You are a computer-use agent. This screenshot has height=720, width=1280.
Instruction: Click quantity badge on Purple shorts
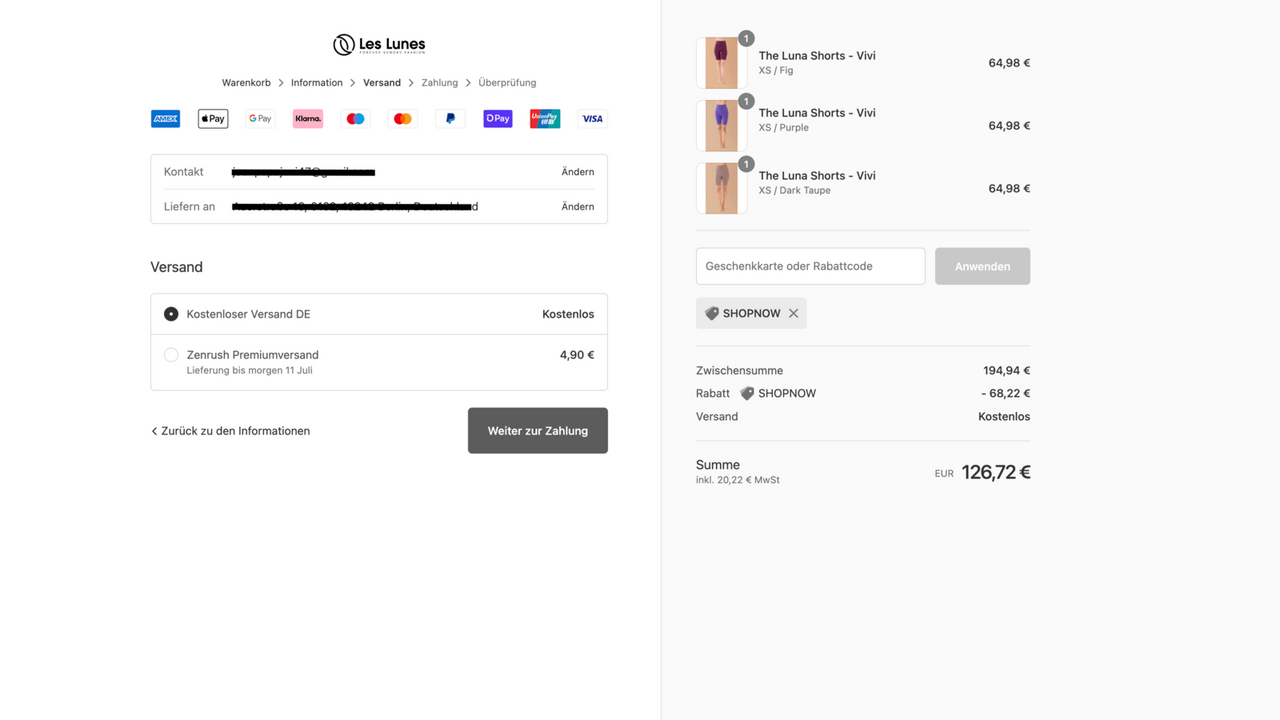coord(746,101)
